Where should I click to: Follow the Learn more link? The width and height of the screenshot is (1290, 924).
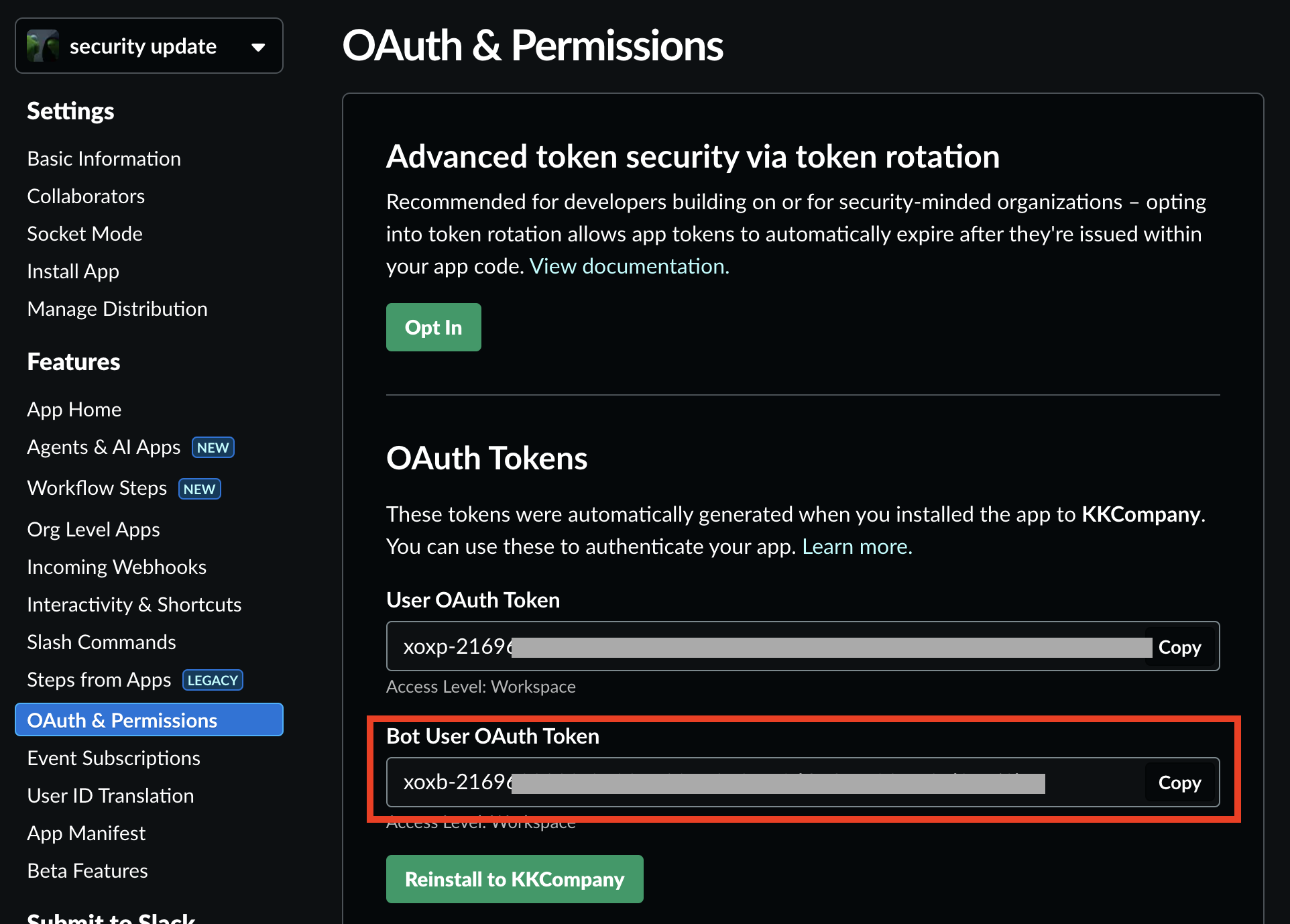[x=858, y=546]
